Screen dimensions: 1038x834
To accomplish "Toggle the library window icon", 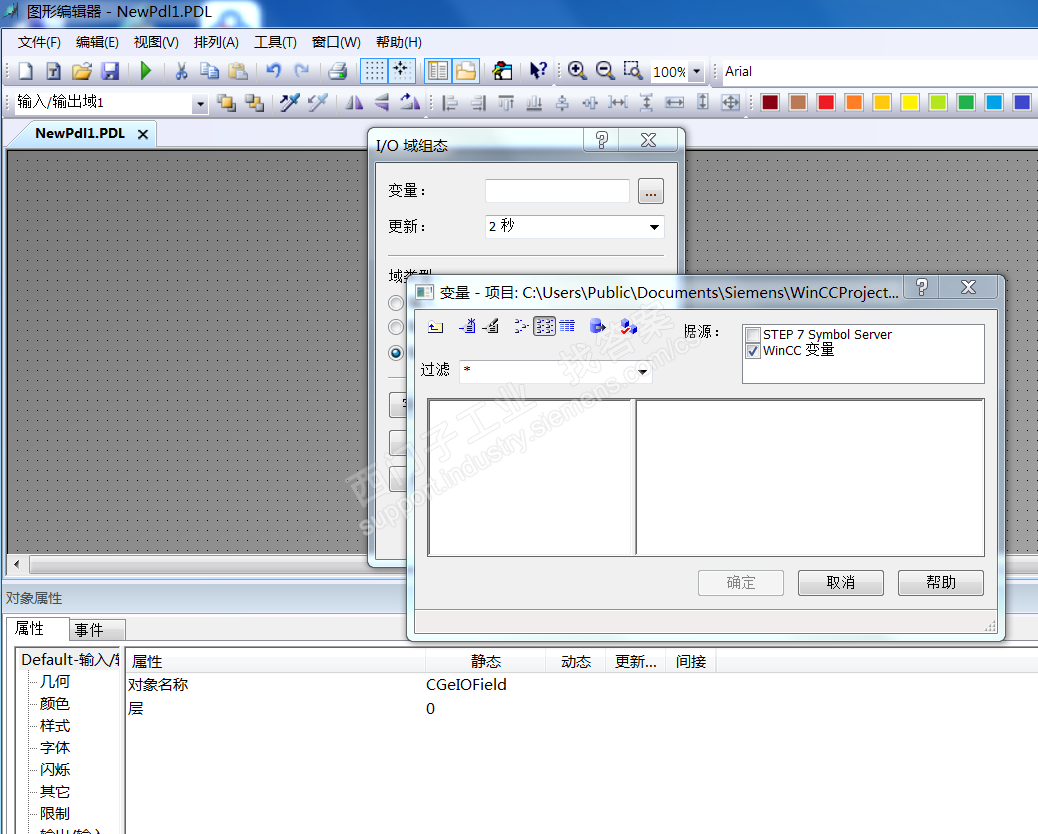I will pyautogui.click(x=466, y=71).
